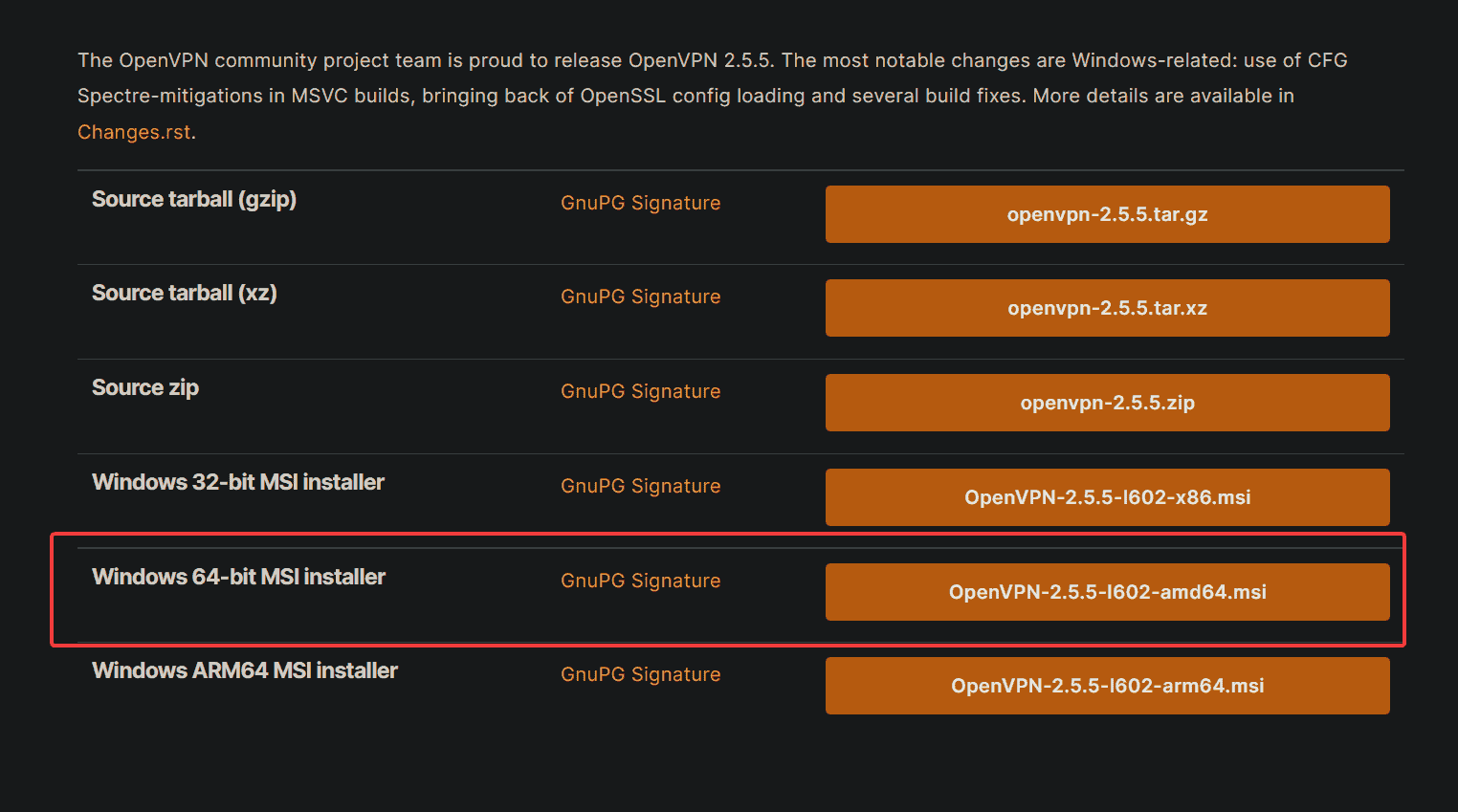
Task: Open GnuPG Signature for Windows 32-bit installer
Action: (x=640, y=486)
